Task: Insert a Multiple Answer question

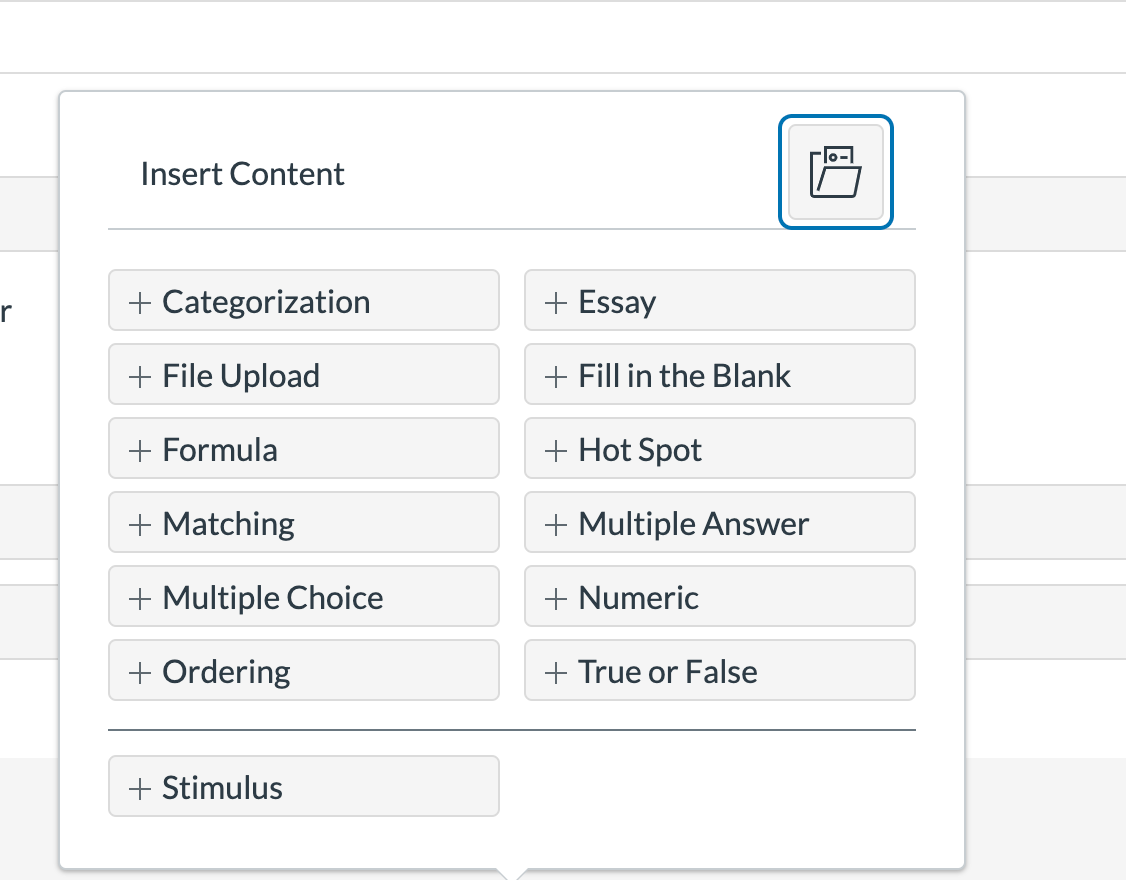Action: (x=719, y=524)
